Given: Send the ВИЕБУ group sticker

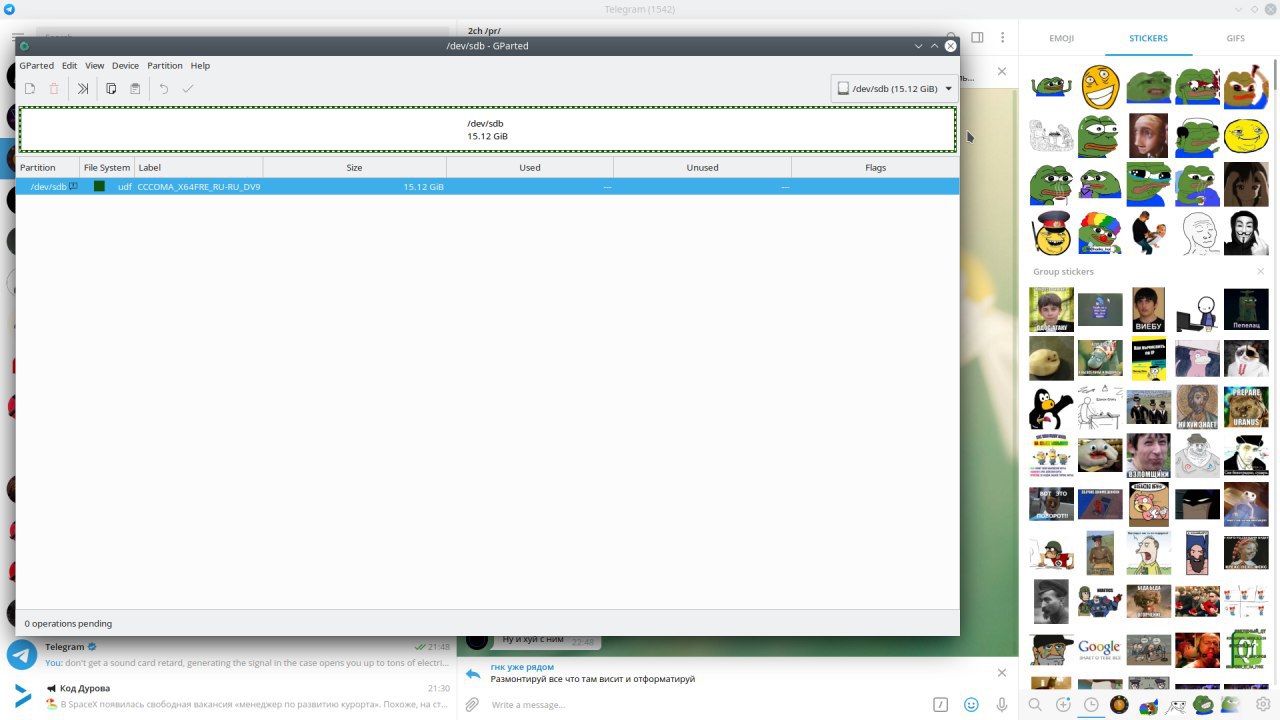Looking at the screenshot, I should (x=1148, y=310).
